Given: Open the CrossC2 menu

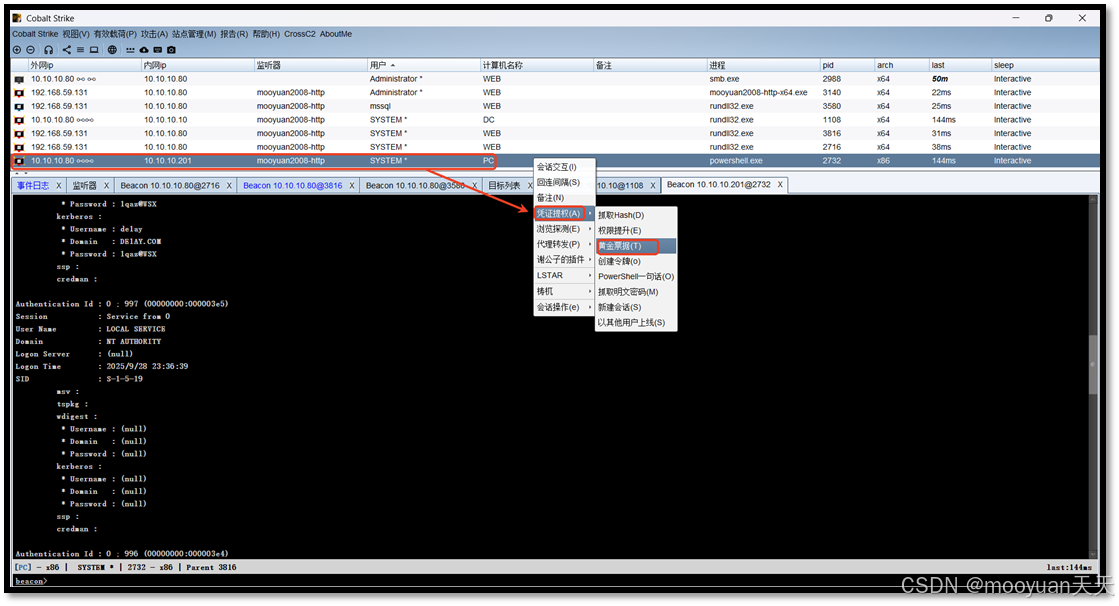Looking at the screenshot, I should point(299,34).
